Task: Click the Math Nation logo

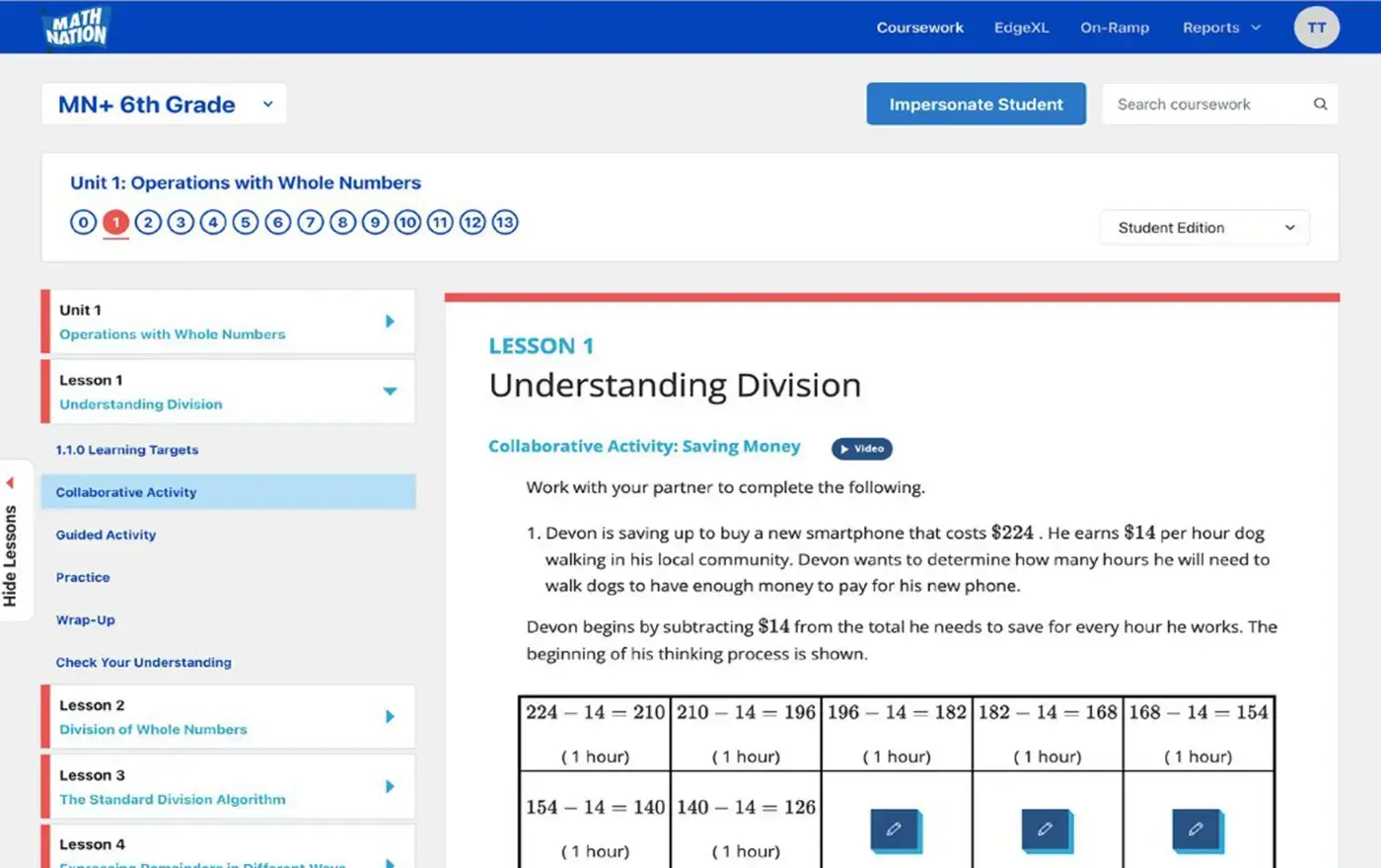Action: [x=76, y=28]
